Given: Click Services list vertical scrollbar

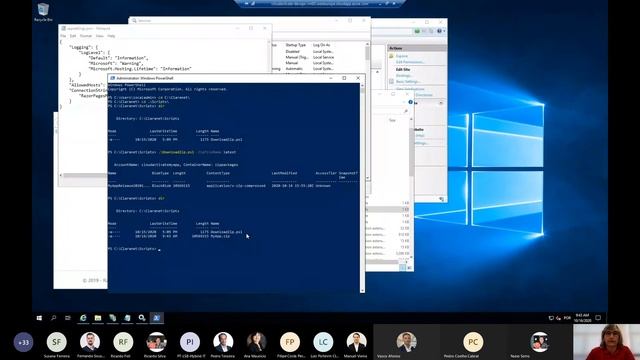Looking at the screenshot, I should (368, 112).
